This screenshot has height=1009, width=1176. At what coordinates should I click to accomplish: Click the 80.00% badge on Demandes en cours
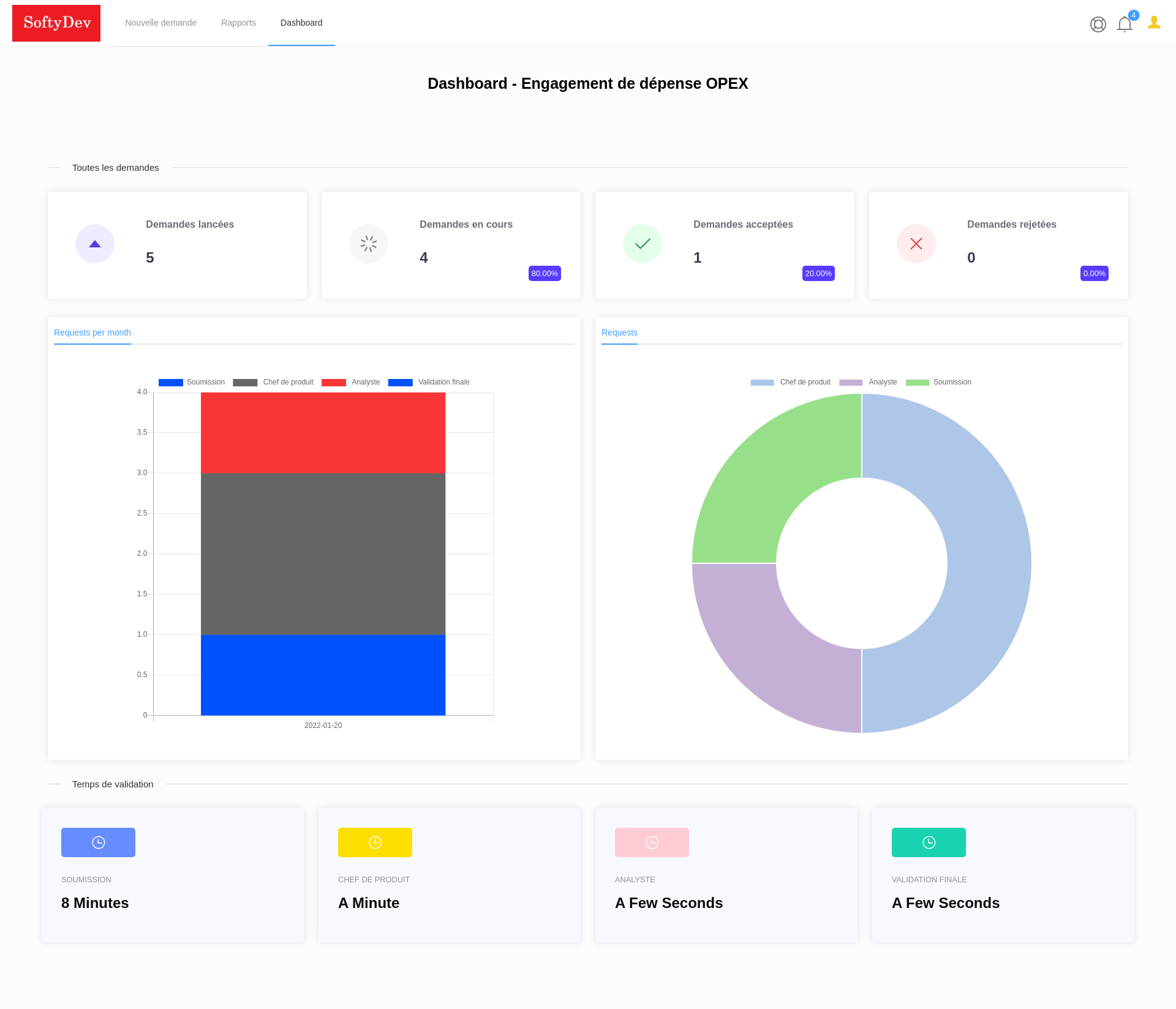coord(545,274)
